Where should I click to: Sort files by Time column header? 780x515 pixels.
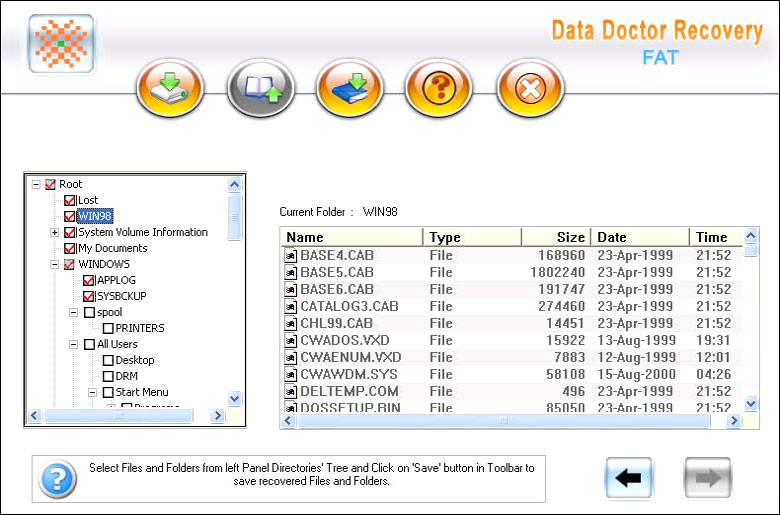716,237
